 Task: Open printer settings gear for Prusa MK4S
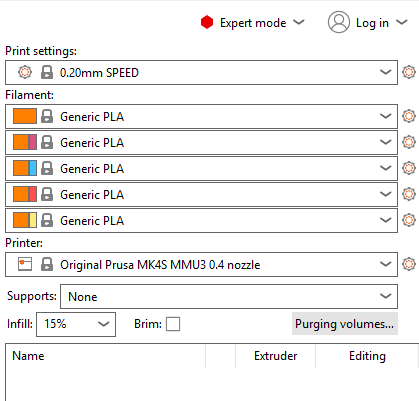click(x=409, y=264)
